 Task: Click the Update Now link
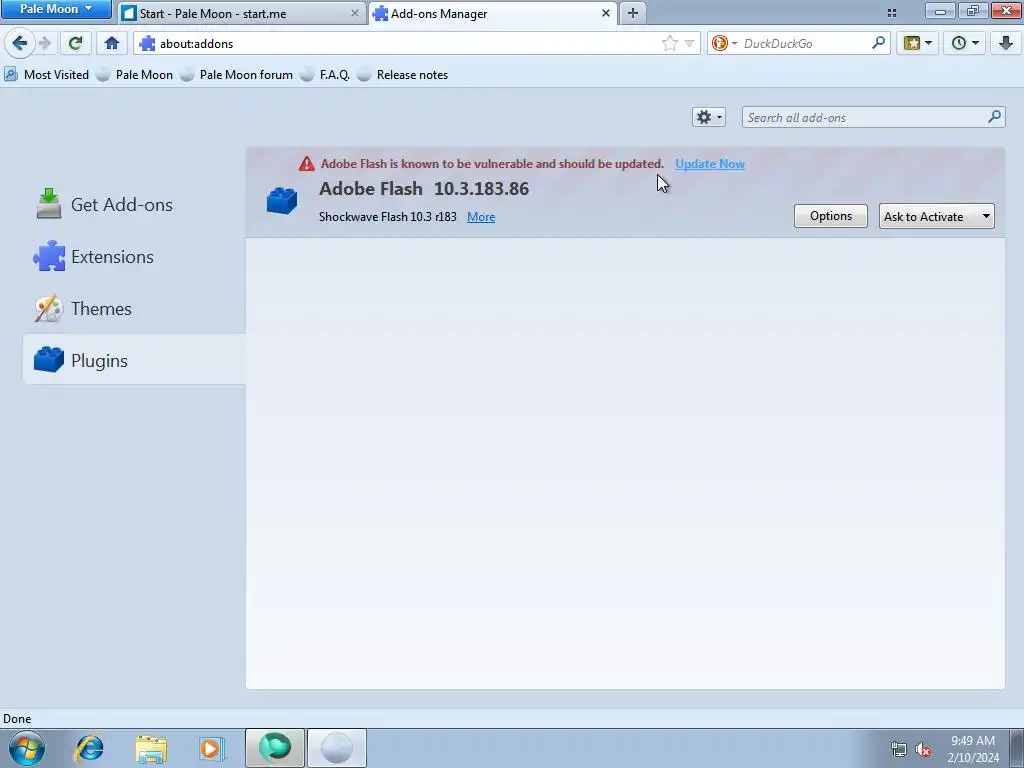point(710,164)
